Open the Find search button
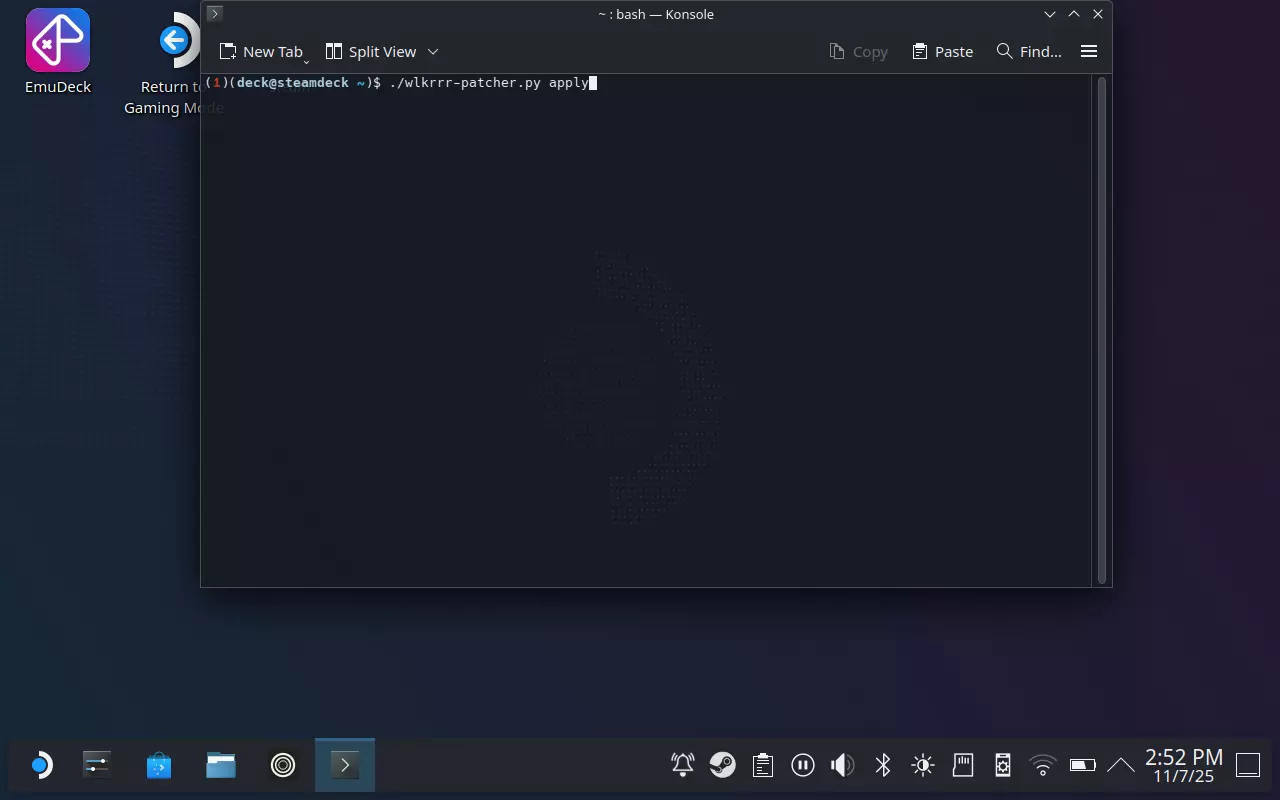Screen dimensions: 1280x800 tap(1029, 52)
